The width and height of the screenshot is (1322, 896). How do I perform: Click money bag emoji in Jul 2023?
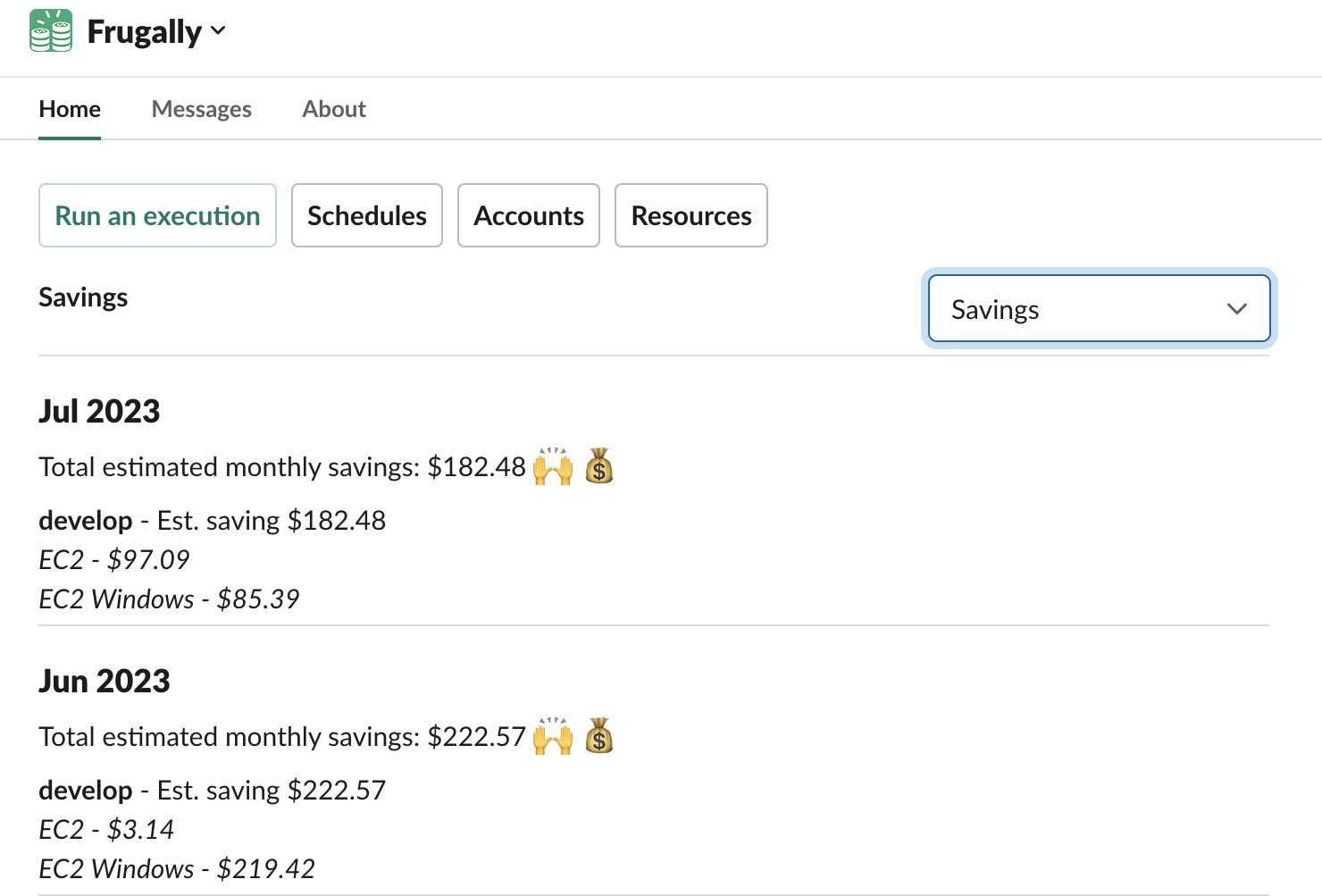pyautogui.click(x=599, y=466)
